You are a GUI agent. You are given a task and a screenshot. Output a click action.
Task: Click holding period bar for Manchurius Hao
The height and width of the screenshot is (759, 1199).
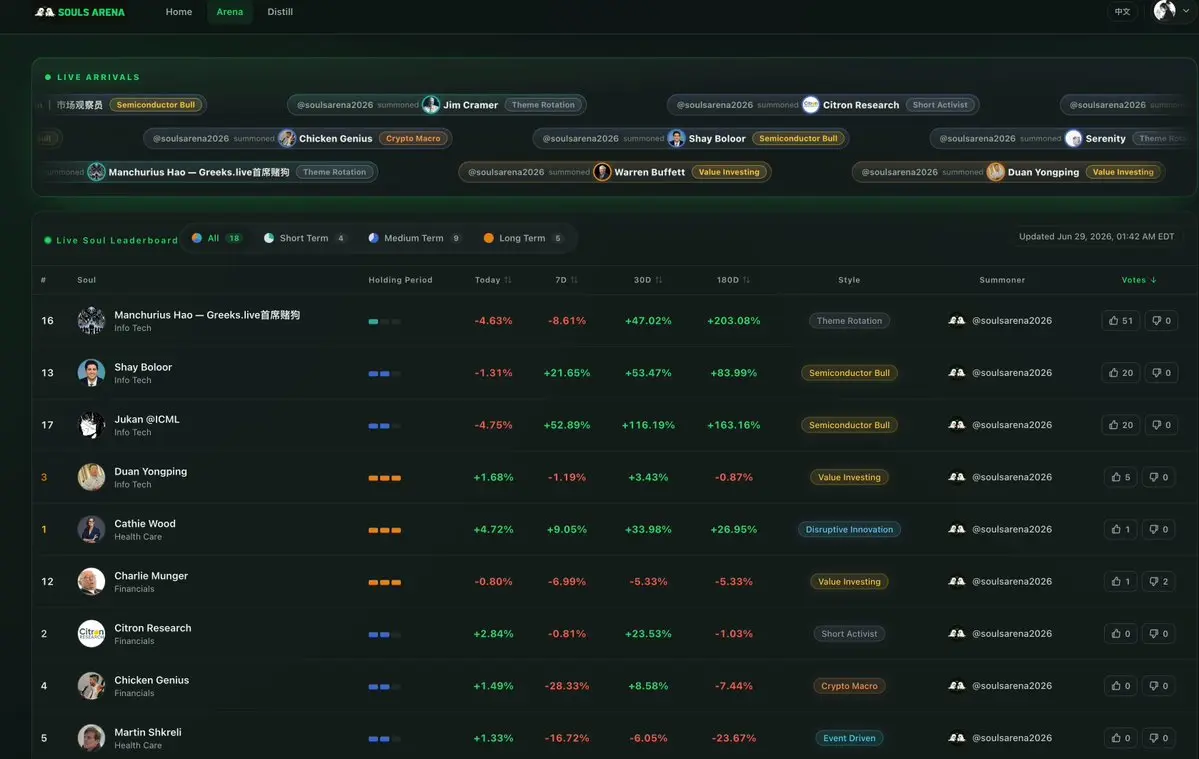(385, 322)
